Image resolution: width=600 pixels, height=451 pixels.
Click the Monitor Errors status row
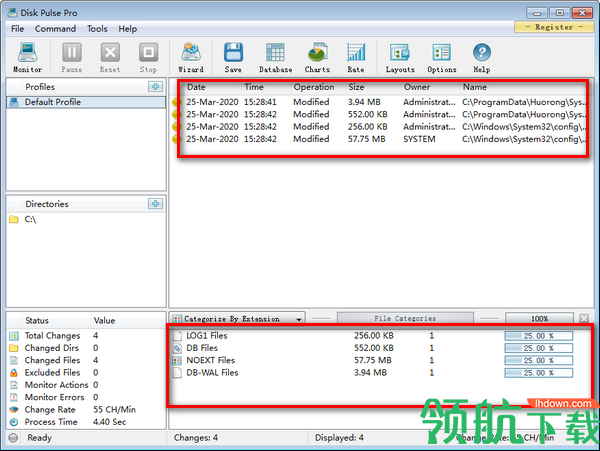click(86, 397)
